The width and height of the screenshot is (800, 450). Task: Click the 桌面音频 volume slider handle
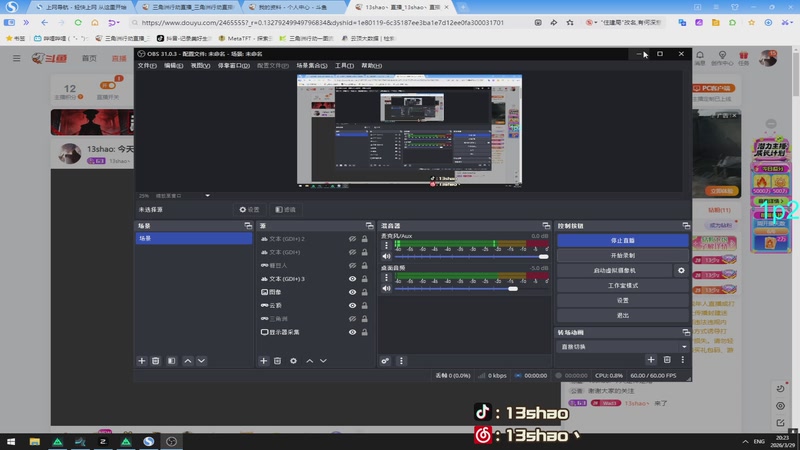513,289
